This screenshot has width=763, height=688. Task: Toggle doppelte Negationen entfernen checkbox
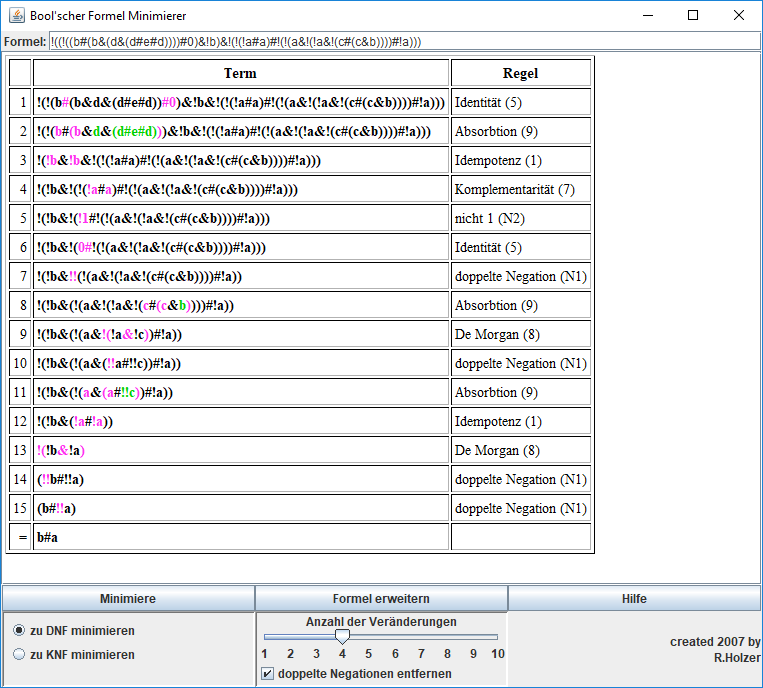267,674
